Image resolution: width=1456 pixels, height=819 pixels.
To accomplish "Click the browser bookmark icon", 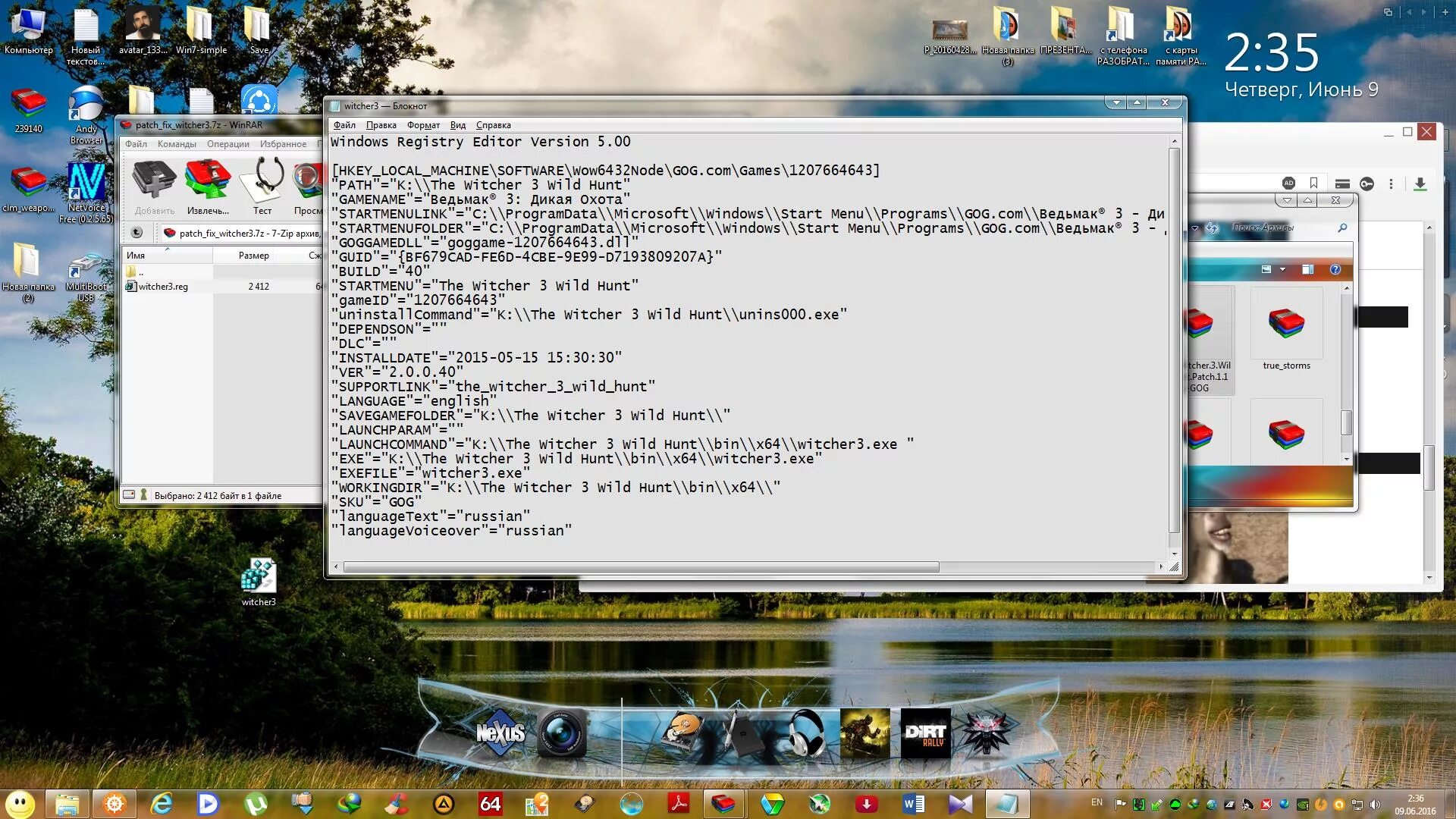I will (x=1313, y=184).
